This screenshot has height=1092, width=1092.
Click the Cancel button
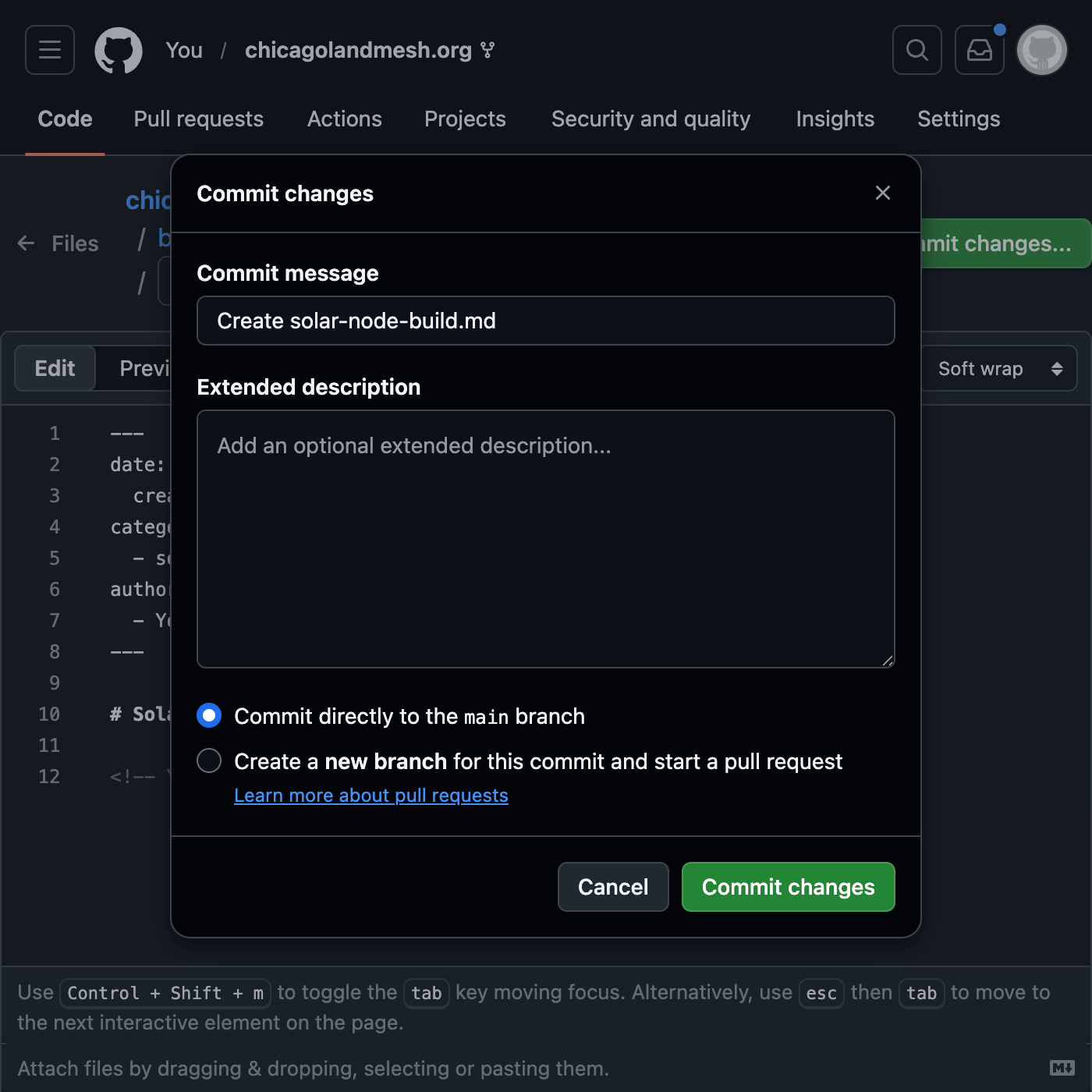[612, 887]
